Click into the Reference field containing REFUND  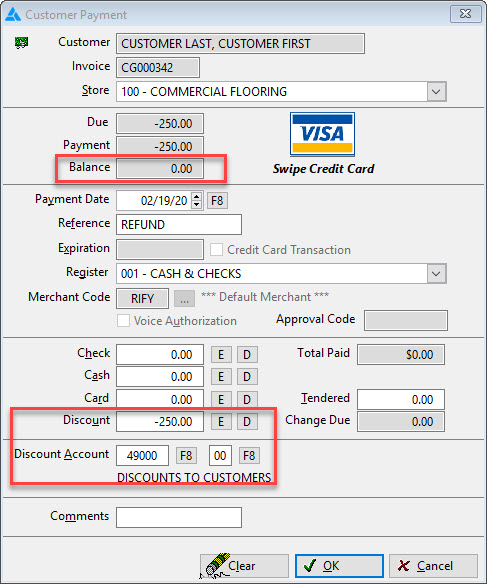[179, 225]
